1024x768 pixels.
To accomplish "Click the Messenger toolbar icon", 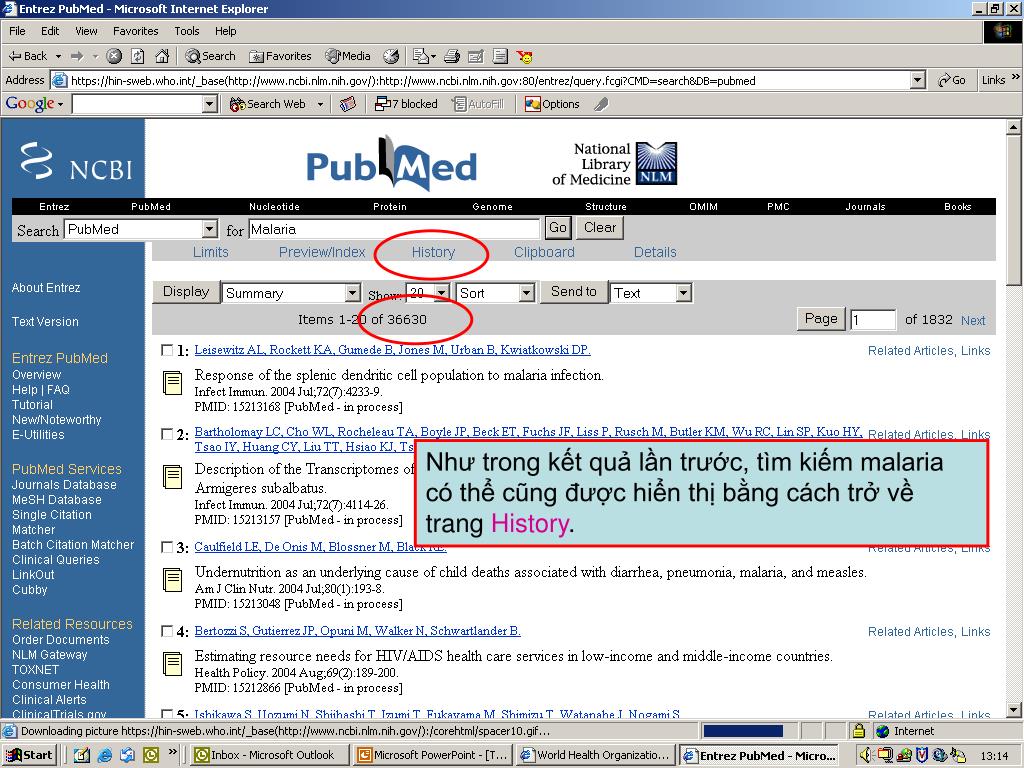I will point(524,56).
